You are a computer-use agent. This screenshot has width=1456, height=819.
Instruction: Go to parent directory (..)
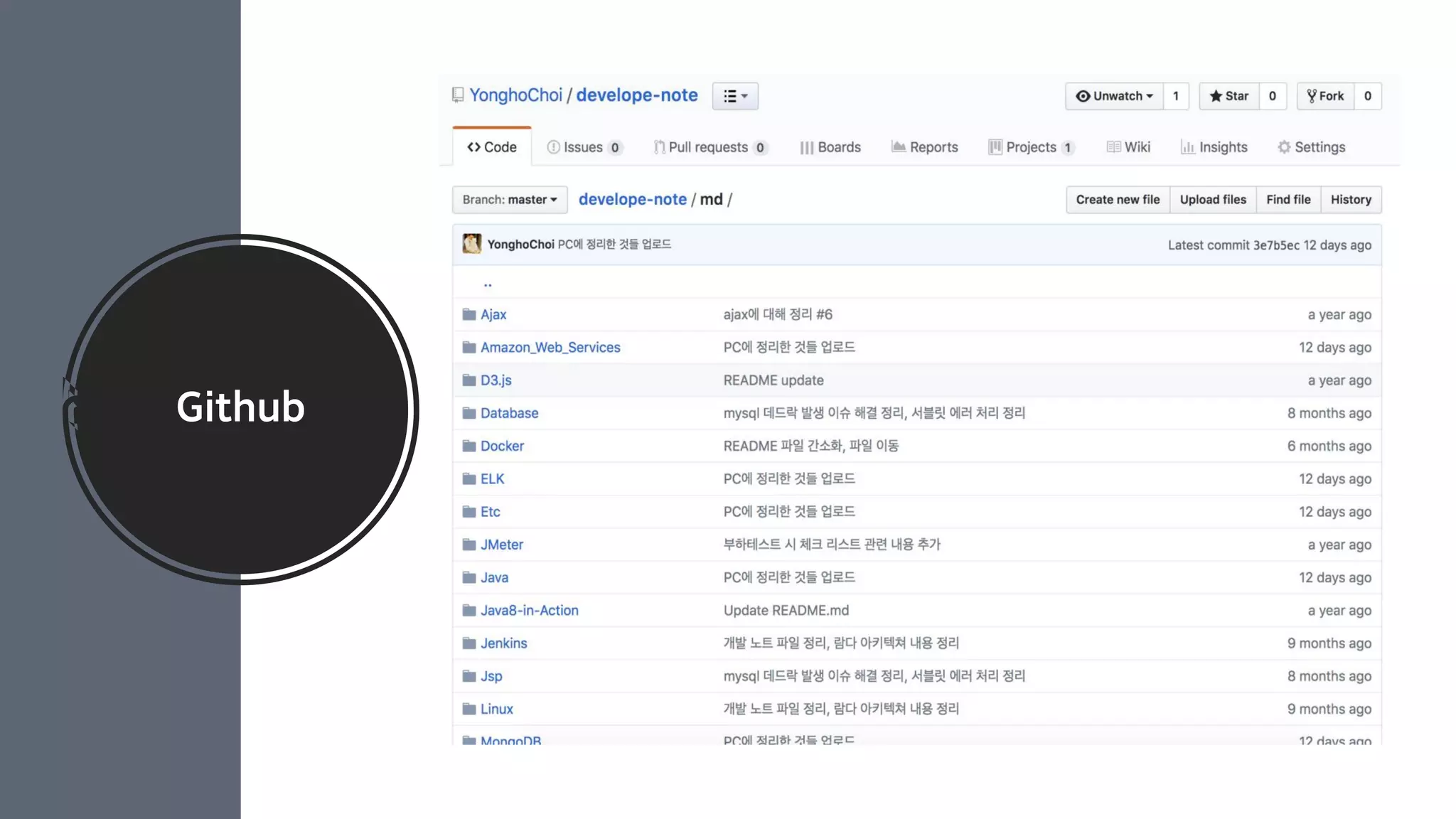[x=488, y=284]
